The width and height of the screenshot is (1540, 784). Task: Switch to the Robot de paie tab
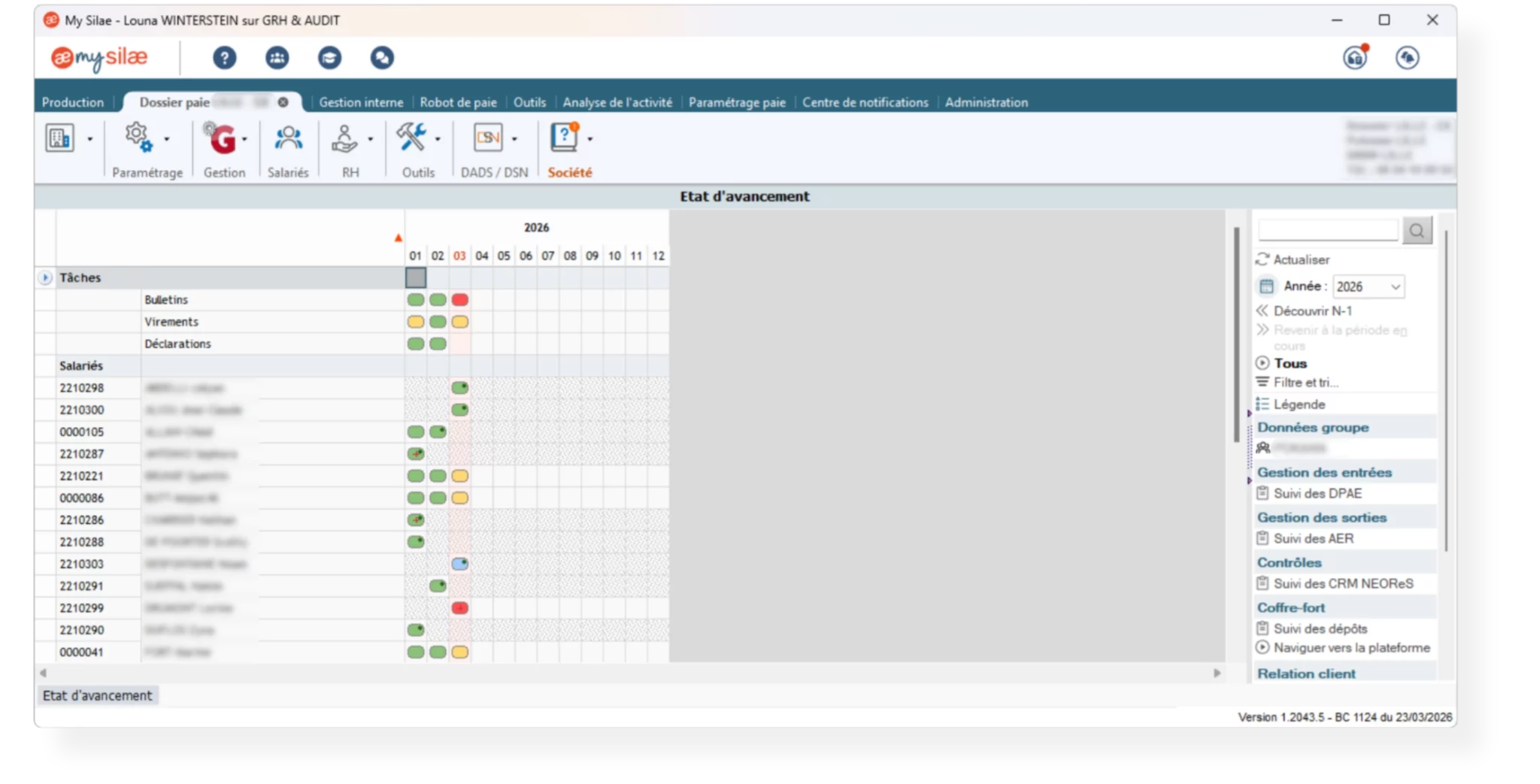pos(458,102)
